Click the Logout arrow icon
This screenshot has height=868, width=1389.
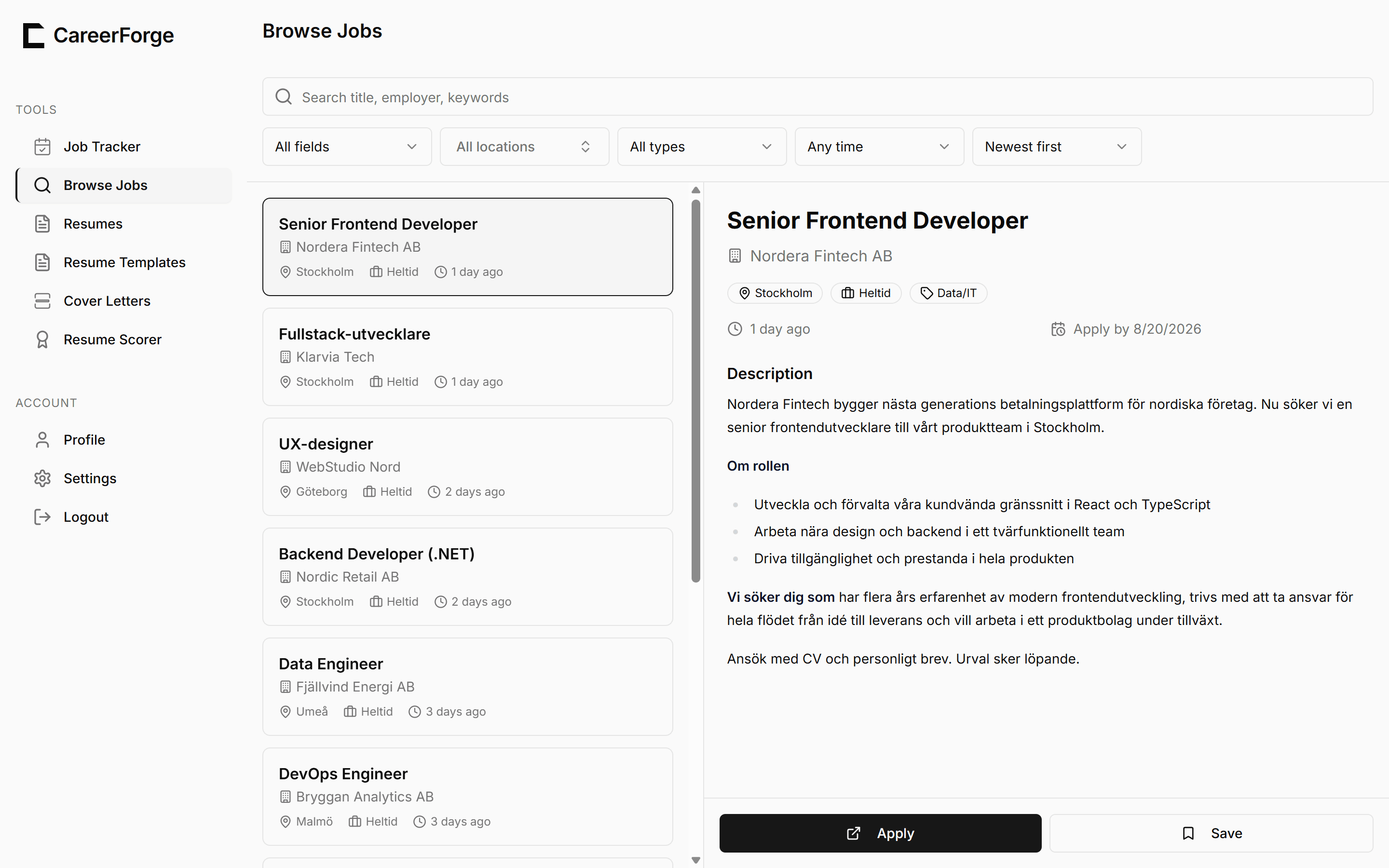point(42,517)
